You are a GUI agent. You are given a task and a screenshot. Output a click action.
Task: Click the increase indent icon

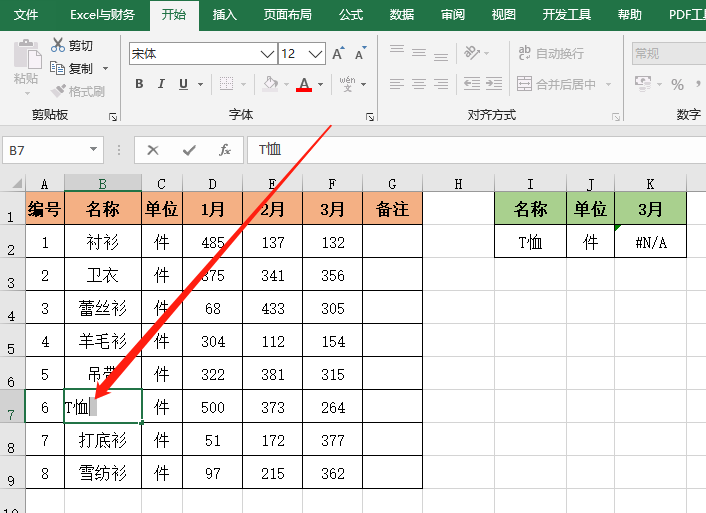(x=494, y=84)
